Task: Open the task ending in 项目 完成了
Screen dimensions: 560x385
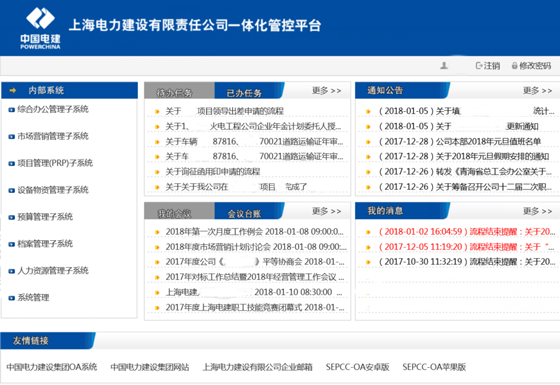Action: click(236, 187)
